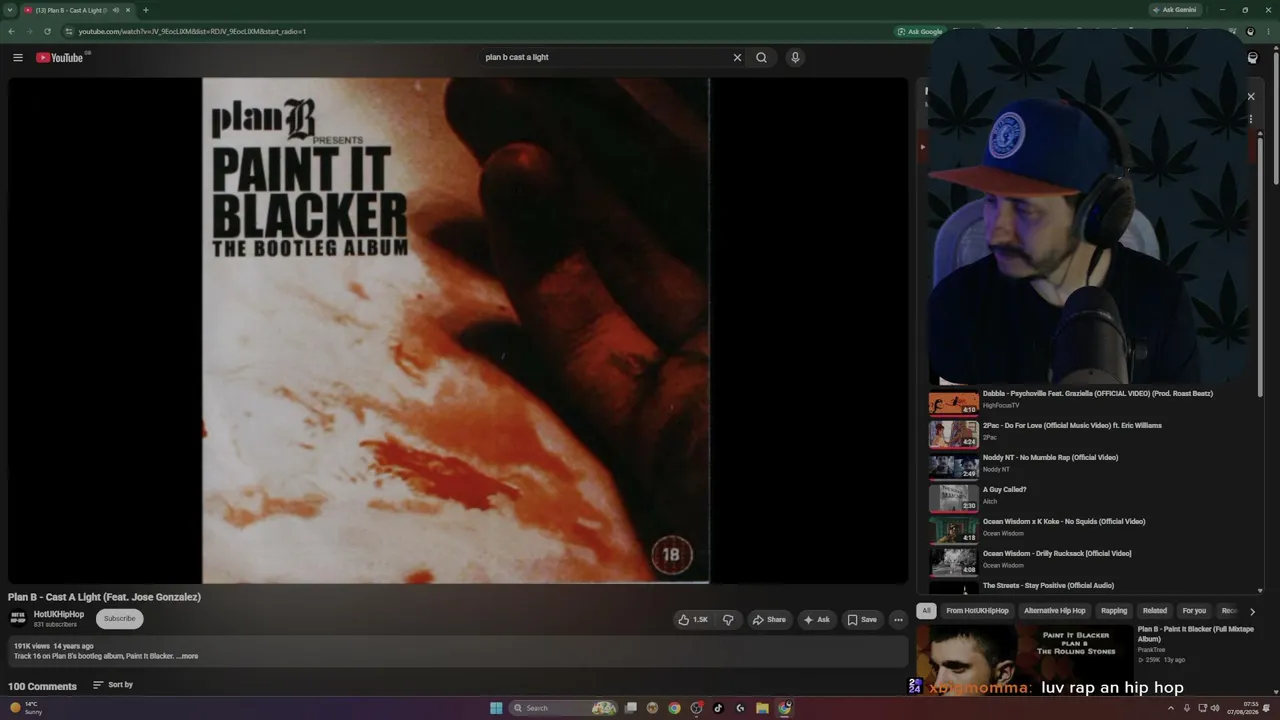
Task: Open more actions for the video
Action: click(898, 620)
